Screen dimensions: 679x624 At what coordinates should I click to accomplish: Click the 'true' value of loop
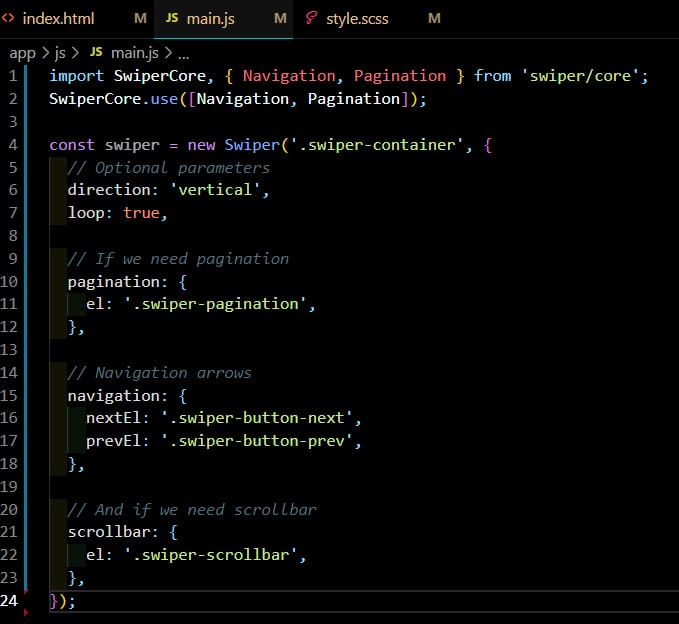coord(142,213)
